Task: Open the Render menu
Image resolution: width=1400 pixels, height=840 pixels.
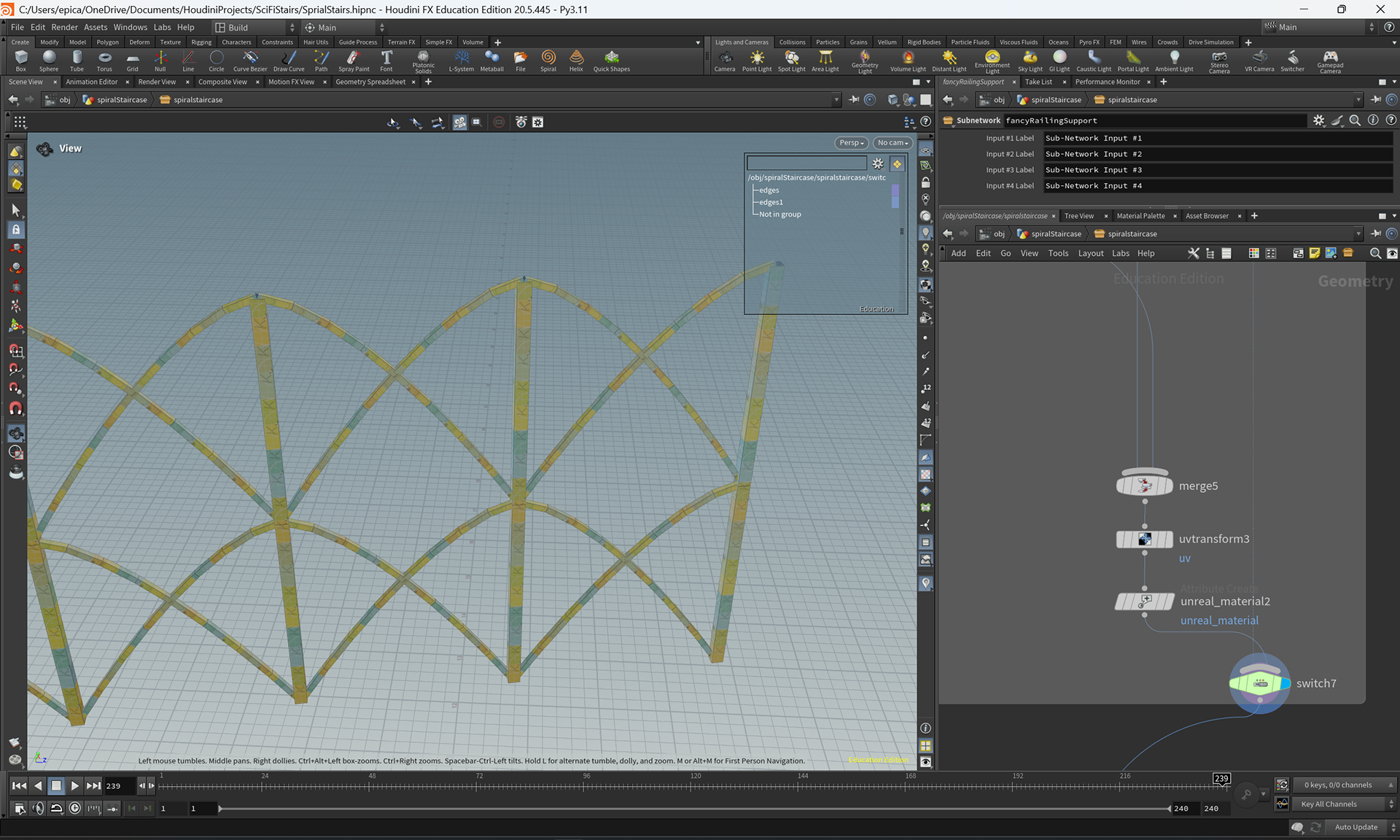Action: 64,27
